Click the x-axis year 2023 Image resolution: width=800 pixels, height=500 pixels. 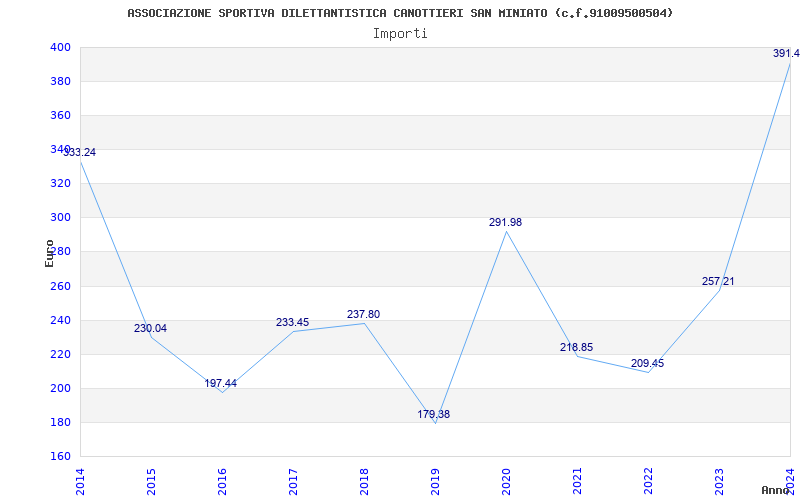(718, 482)
